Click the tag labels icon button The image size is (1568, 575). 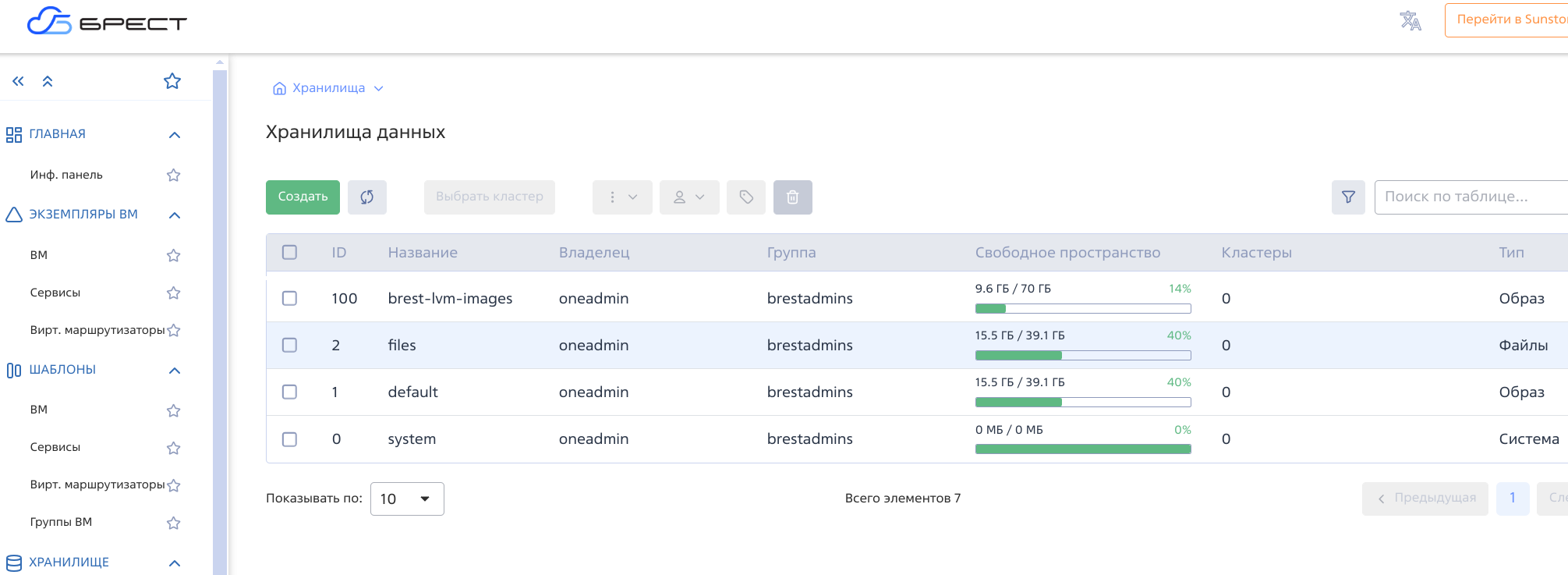[745, 197]
